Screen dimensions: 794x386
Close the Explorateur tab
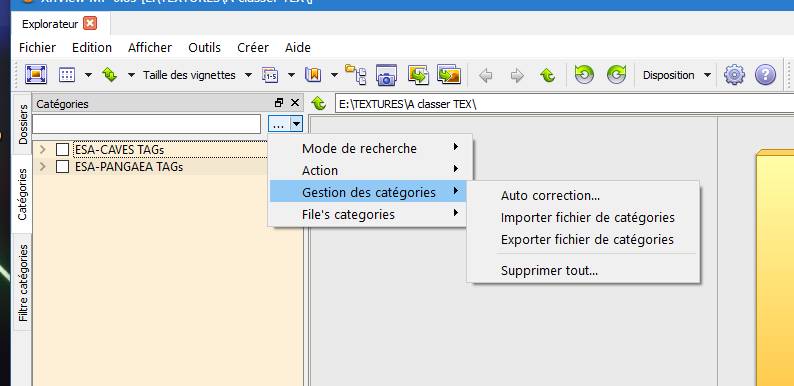tap(90, 23)
